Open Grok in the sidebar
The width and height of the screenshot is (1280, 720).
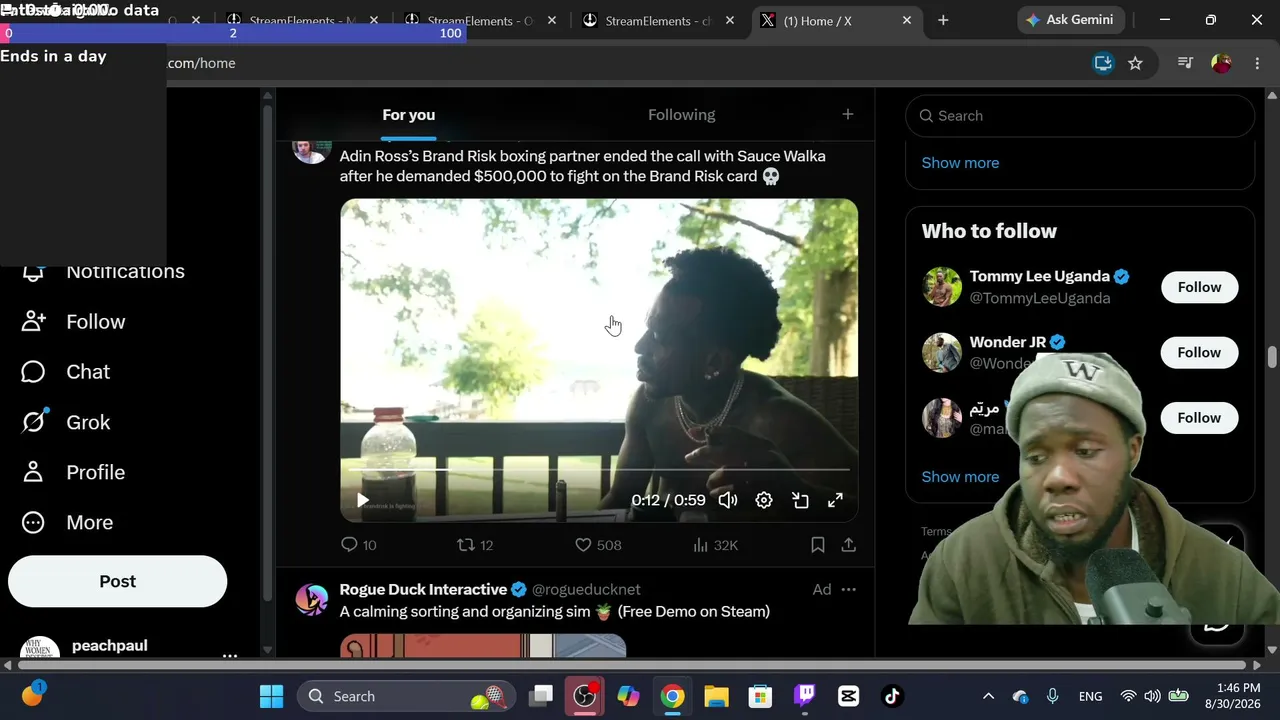[x=66, y=422]
